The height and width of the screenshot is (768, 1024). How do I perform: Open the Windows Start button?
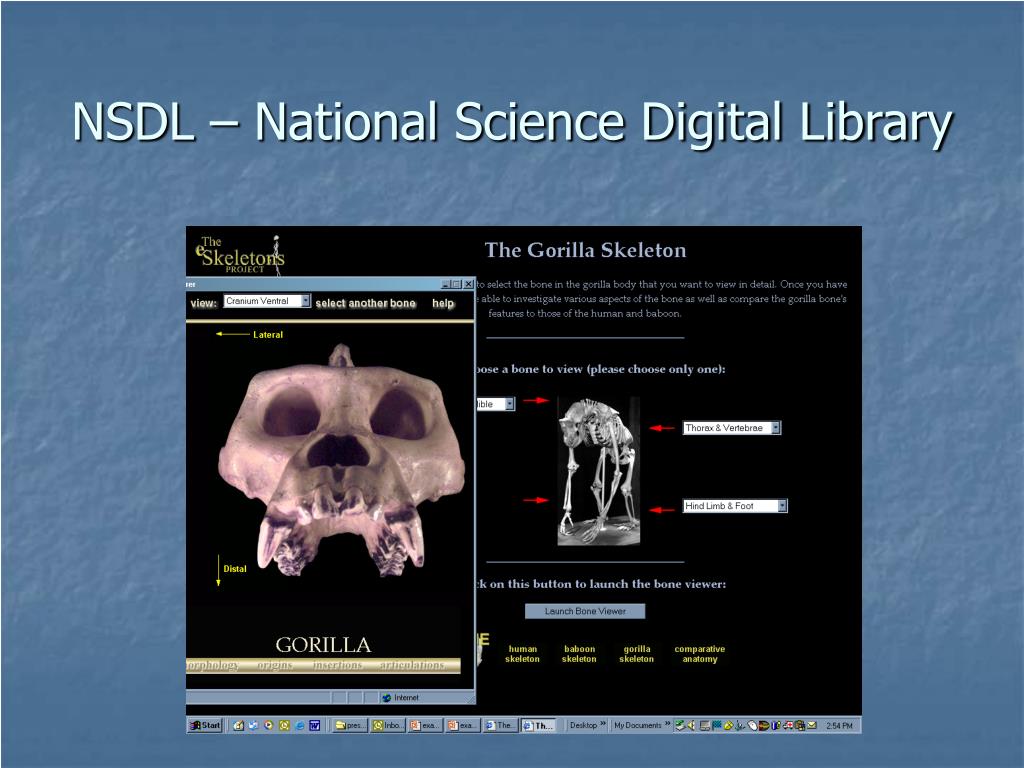(x=205, y=725)
